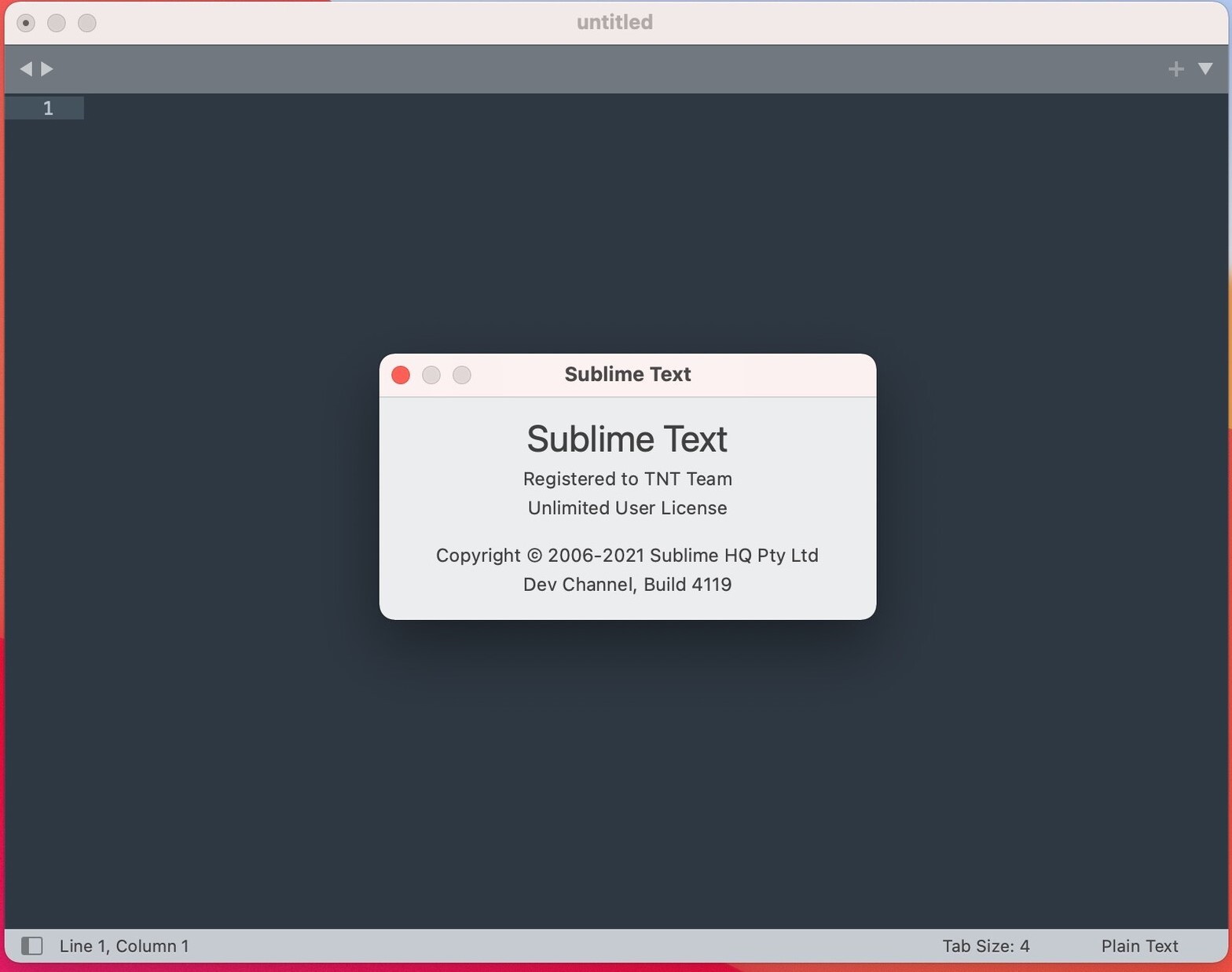Toggle the sidebar from status bar icon

[31, 945]
